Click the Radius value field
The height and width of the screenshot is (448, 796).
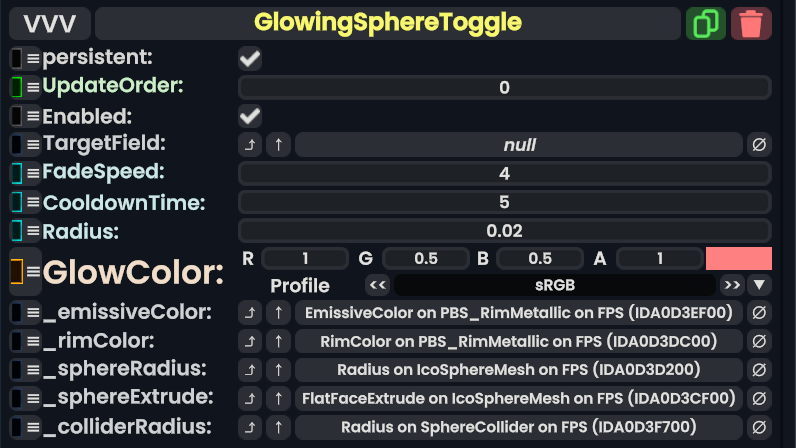[x=504, y=231]
